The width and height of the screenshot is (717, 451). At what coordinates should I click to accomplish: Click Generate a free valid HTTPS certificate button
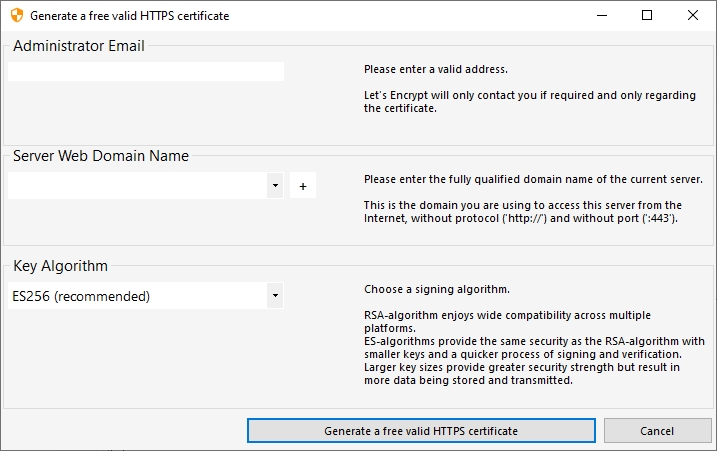point(421,431)
